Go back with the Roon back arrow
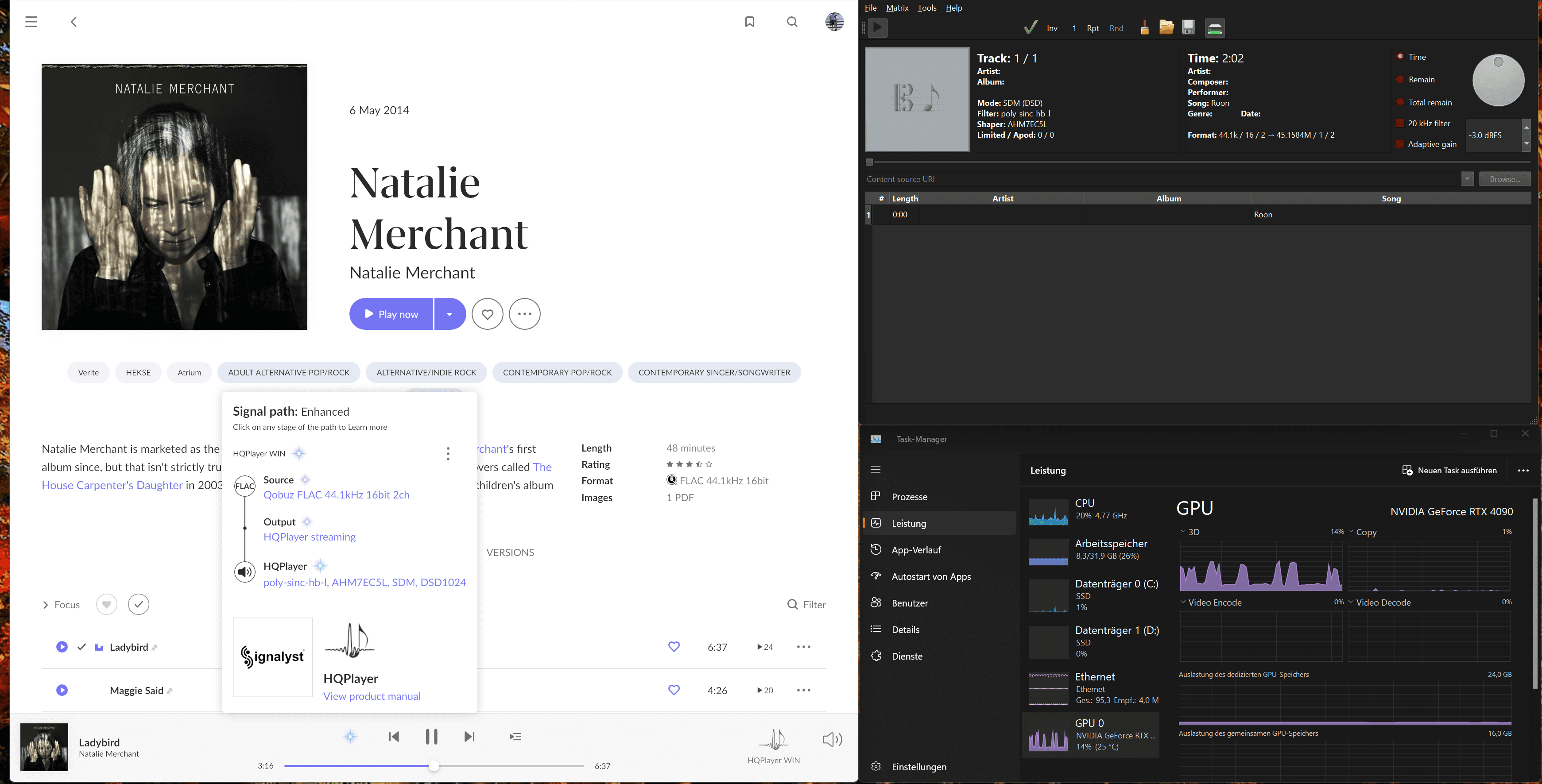 click(x=74, y=22)
